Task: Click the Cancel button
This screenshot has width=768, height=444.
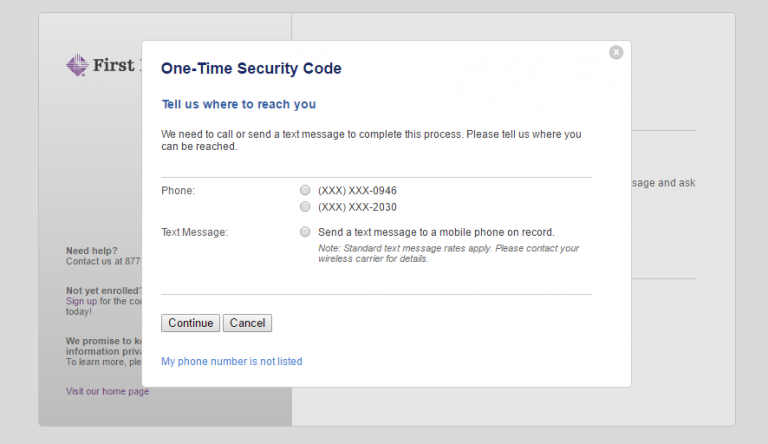Action: tap(247, 323)
